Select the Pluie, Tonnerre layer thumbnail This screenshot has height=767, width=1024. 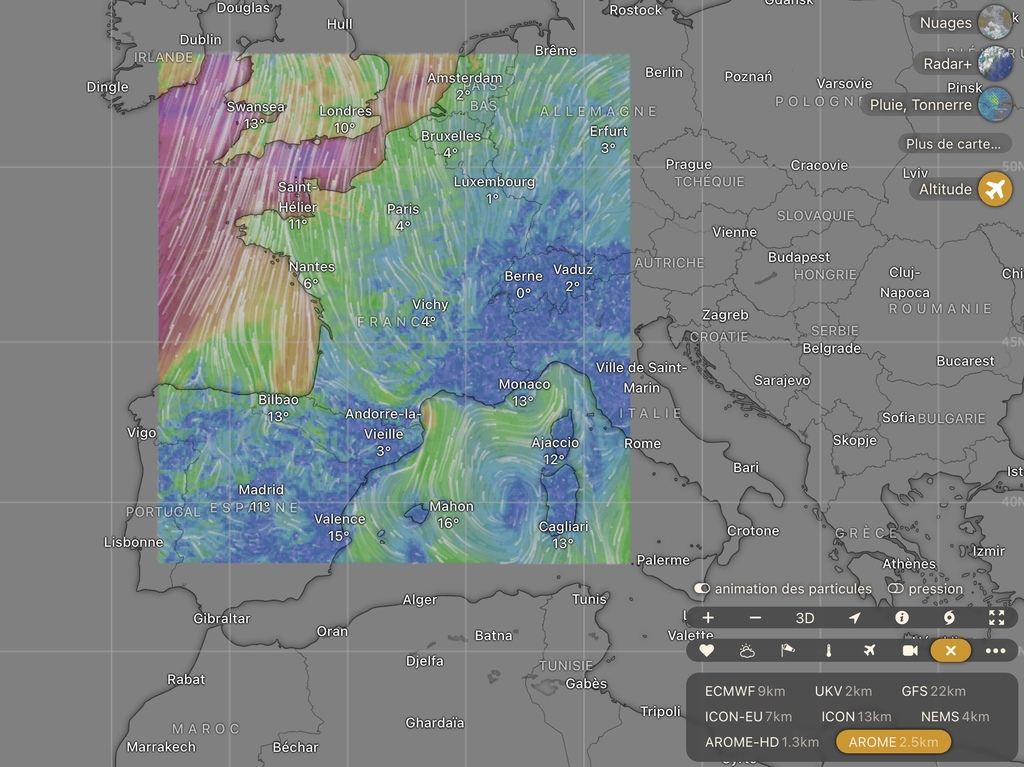[995, 105]
